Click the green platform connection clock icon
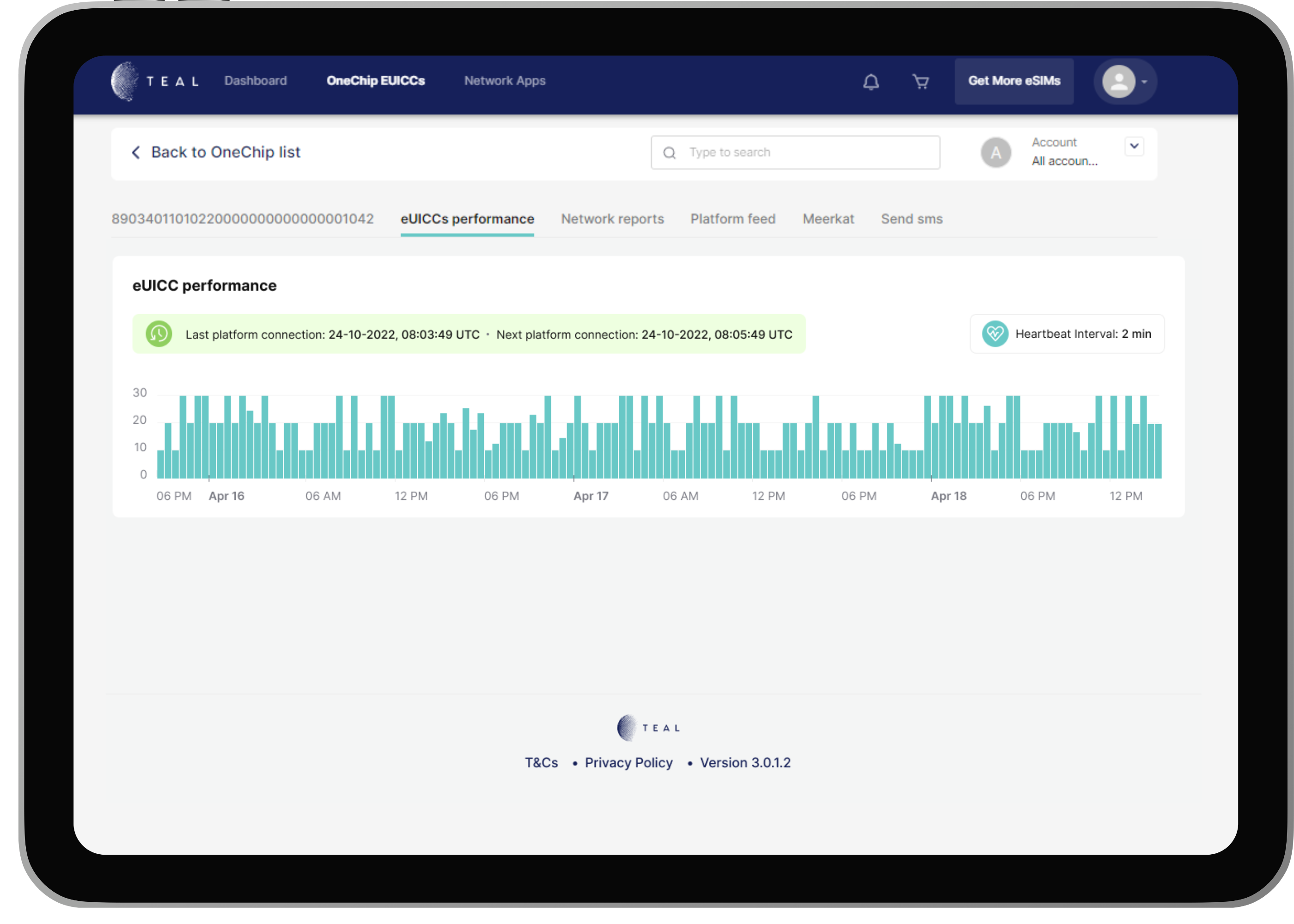Image resolution: width=1294 pixels, height=924 pixels. pos(159,334)
